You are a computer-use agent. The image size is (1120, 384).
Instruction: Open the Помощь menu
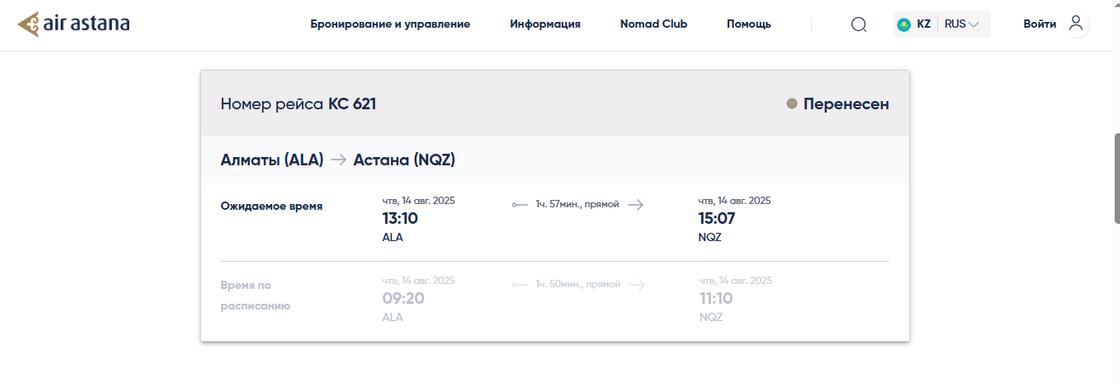point(749,24)
